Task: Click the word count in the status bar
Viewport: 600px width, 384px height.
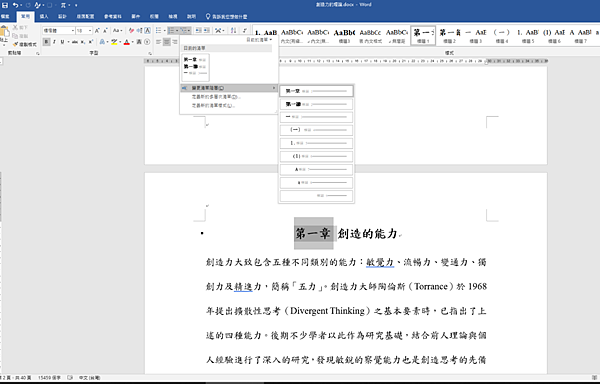Action: click(x=49, y=377)
